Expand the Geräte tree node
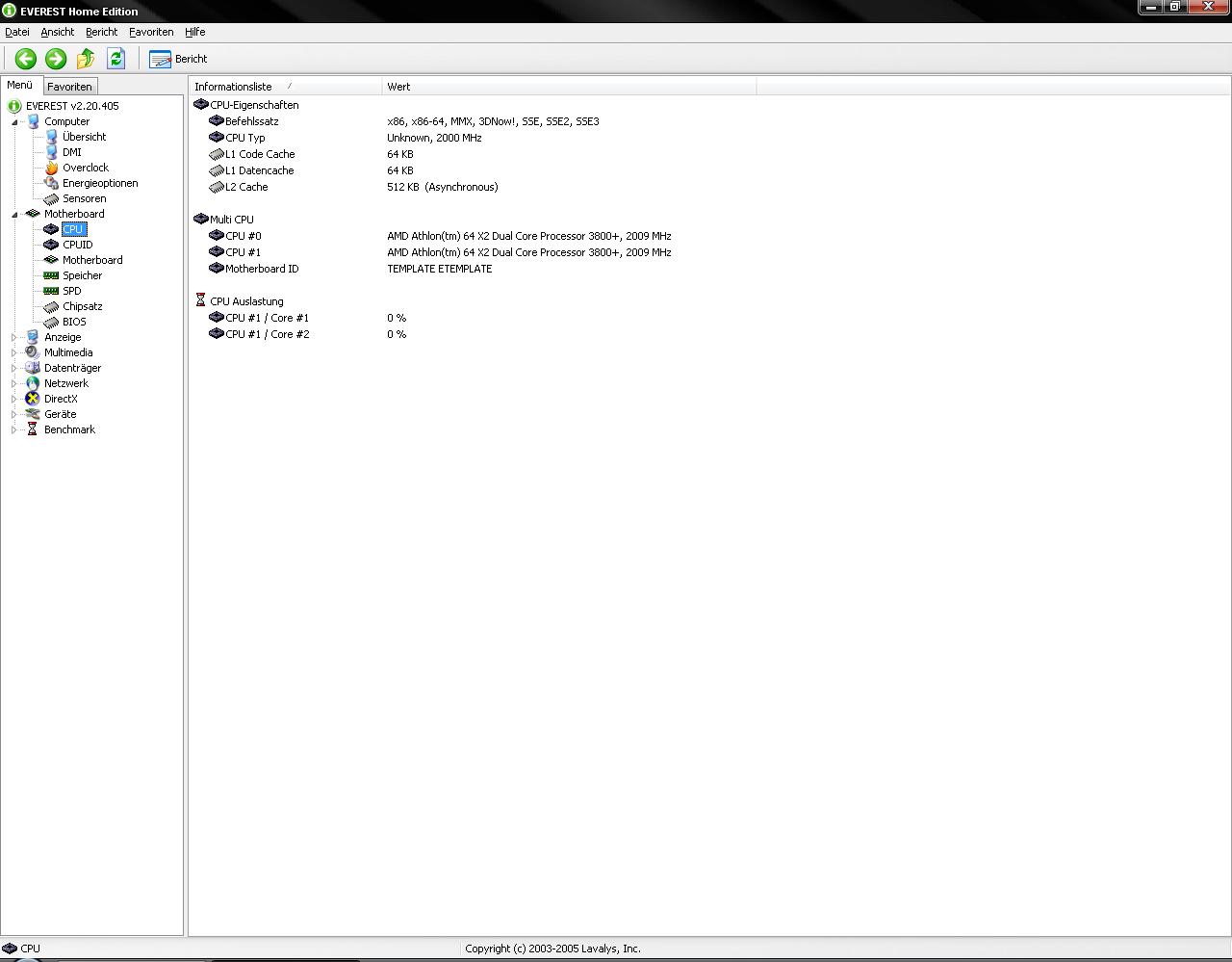 [14, 415]
